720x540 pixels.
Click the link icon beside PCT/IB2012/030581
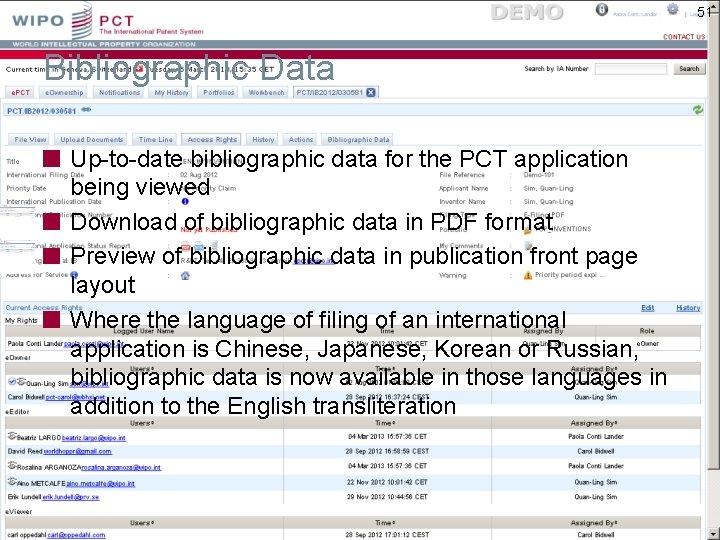pos(86,110)
